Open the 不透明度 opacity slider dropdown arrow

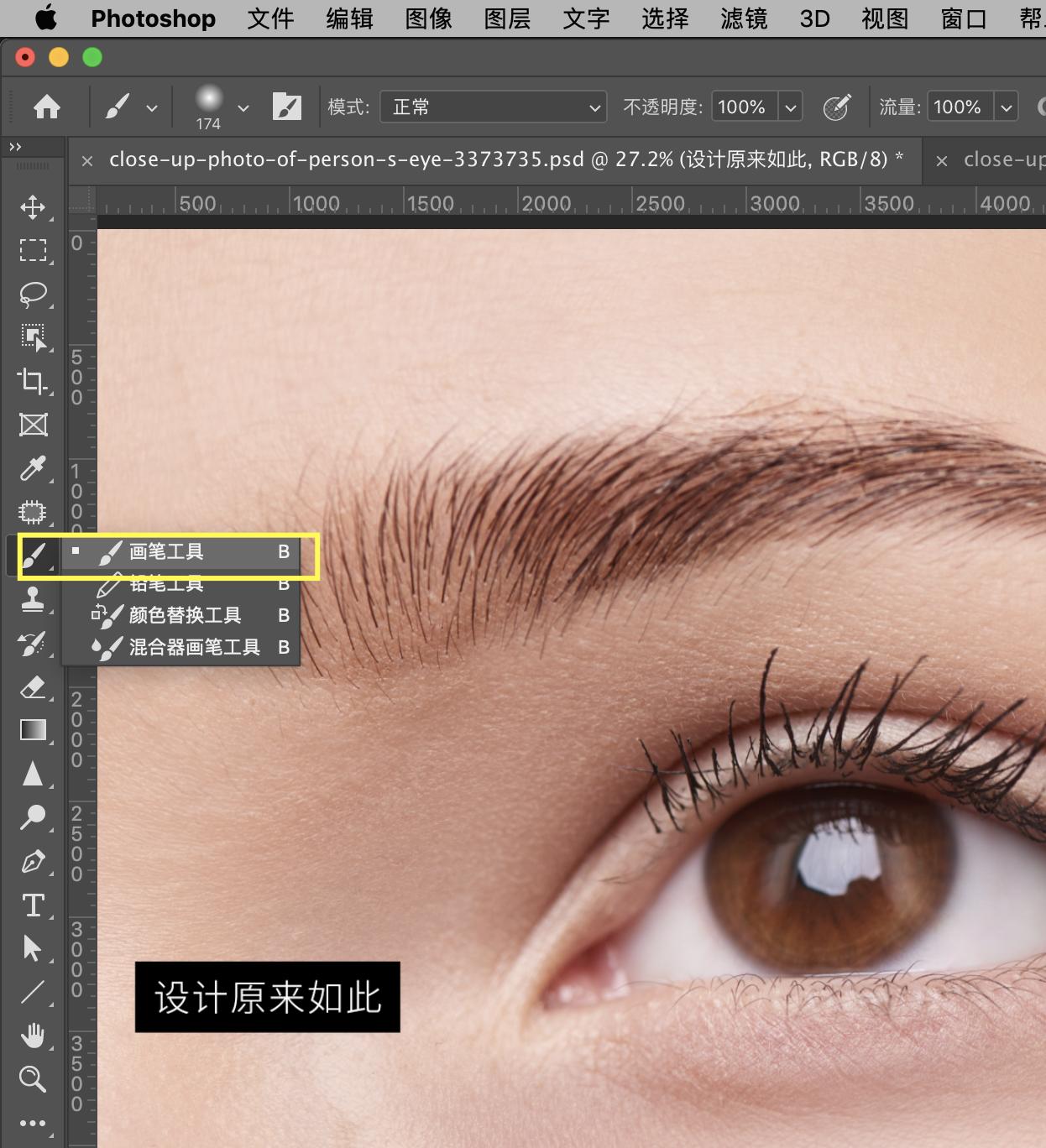pyautogui.click(x=790, y=107)
